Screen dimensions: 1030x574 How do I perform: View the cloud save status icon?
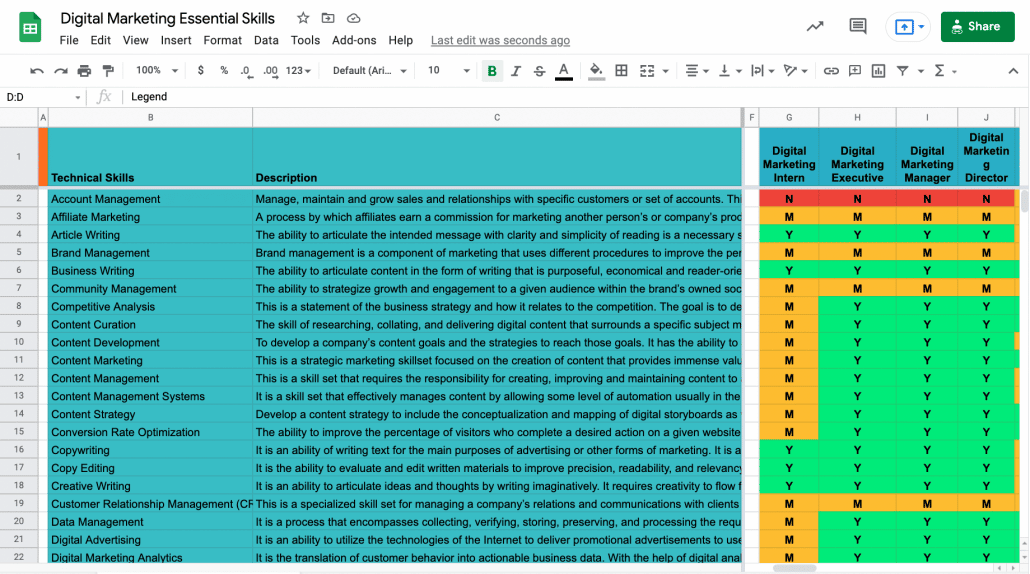click(353, 18)
